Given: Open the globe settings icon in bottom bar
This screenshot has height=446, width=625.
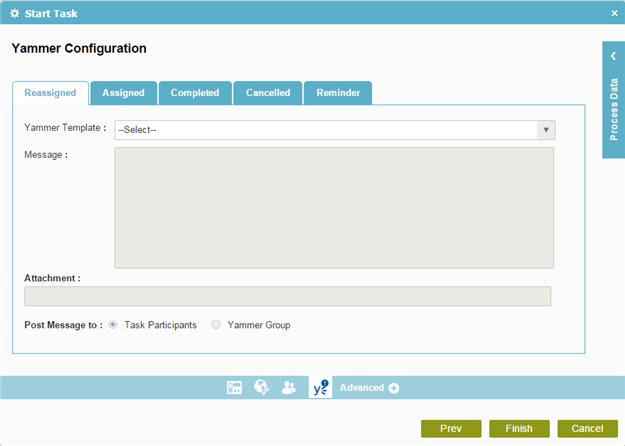Looking at the screenshot, I should pyautogui.click(x=261, y=387).
